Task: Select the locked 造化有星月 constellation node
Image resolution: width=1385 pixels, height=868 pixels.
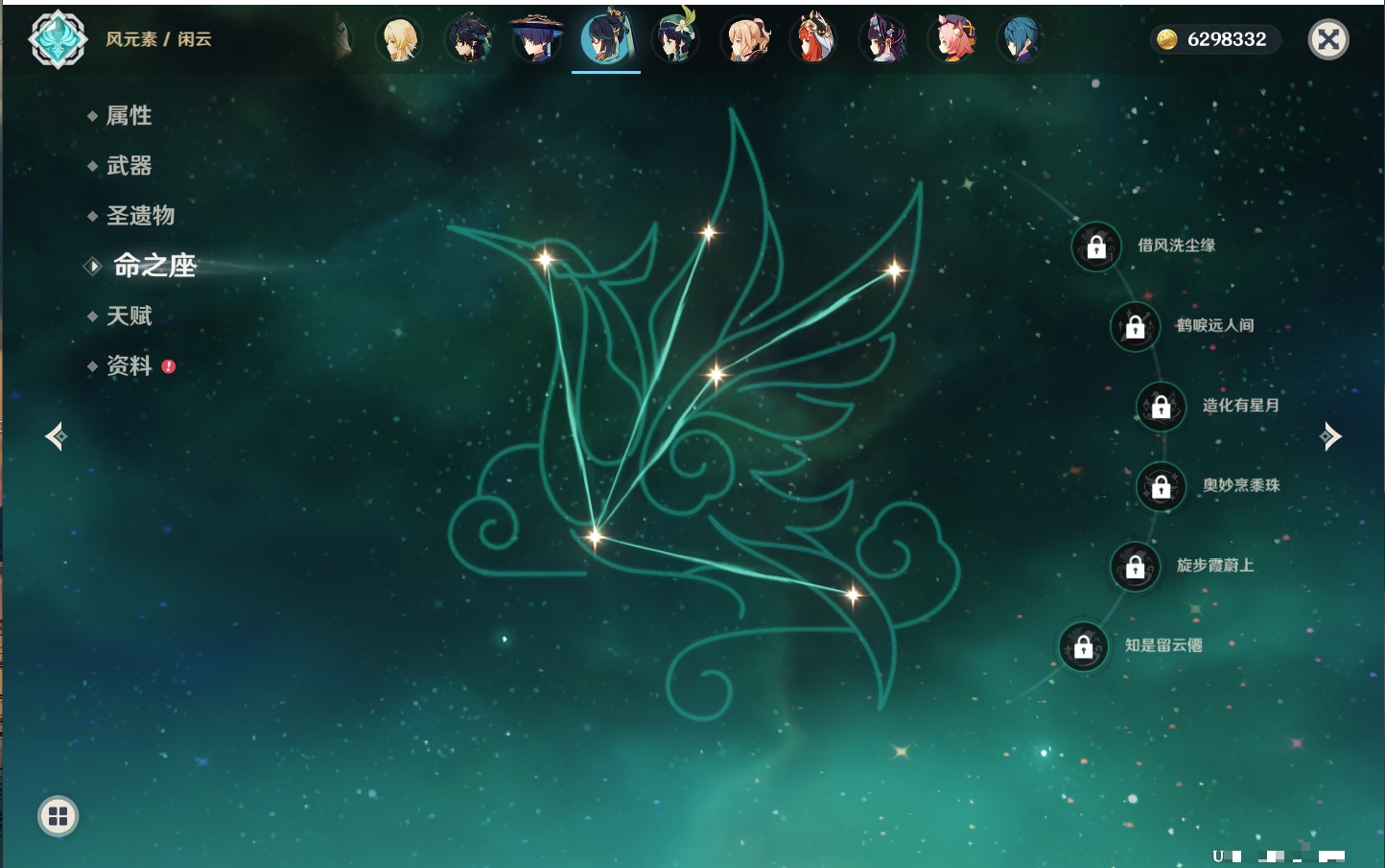Action: (x=1161, y=406)
